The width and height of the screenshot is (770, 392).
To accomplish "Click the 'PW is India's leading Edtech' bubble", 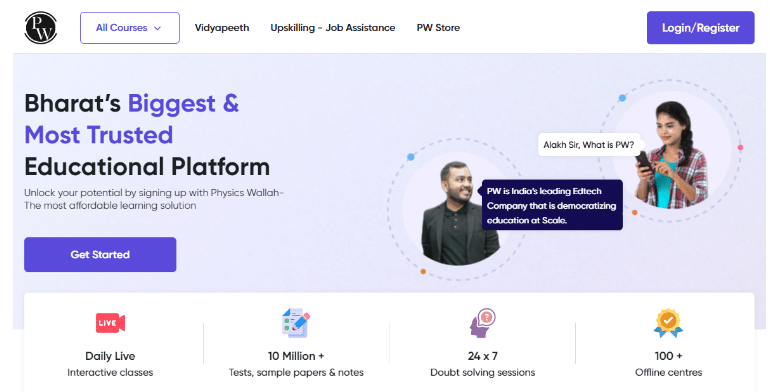I will [551, 205].
